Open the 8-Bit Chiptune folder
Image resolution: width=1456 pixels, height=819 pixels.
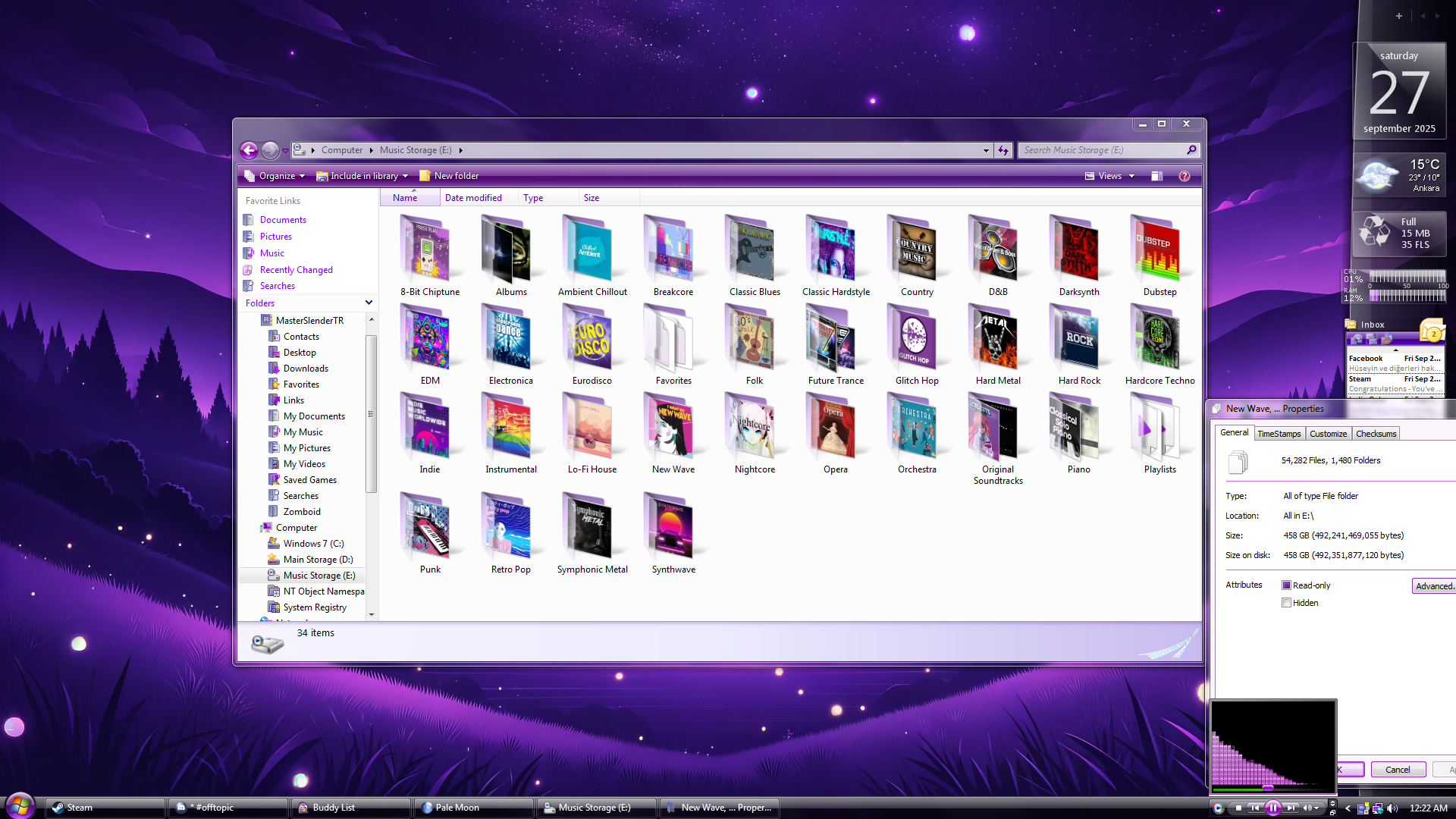429,256
